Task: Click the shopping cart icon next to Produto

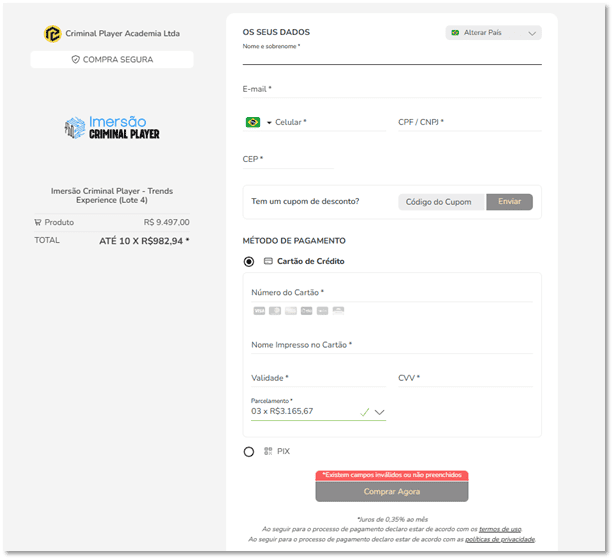Action: pos(38,222)
